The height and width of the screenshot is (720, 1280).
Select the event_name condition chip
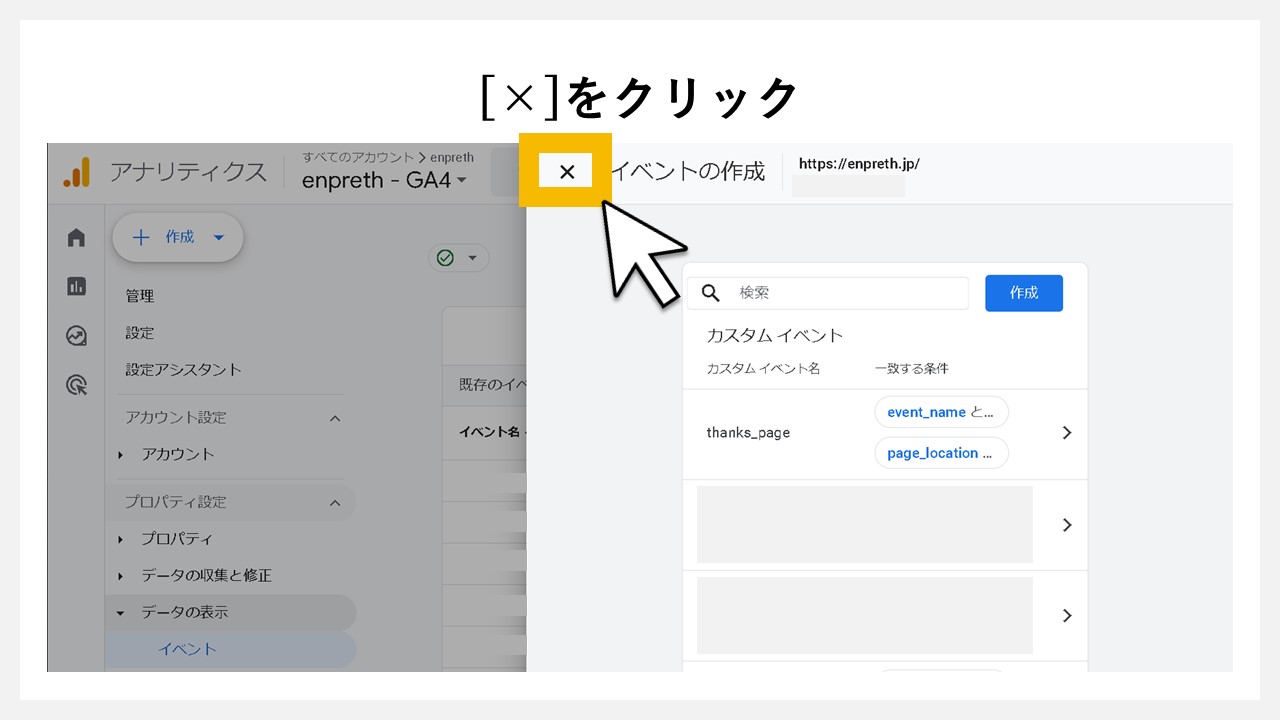click(x=941, y=411)
